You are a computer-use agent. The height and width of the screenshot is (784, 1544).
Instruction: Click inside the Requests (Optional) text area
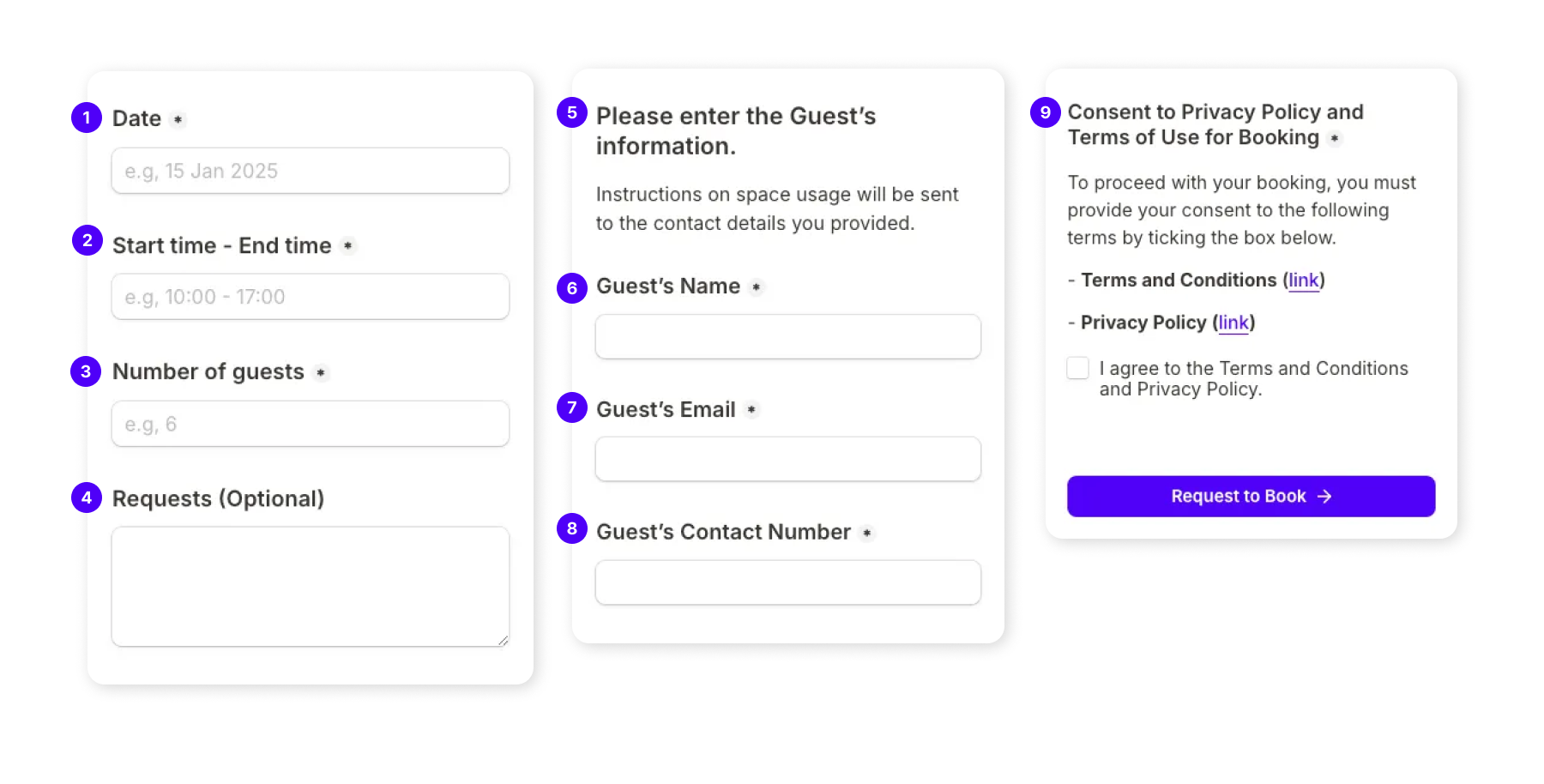coord(311,587)
